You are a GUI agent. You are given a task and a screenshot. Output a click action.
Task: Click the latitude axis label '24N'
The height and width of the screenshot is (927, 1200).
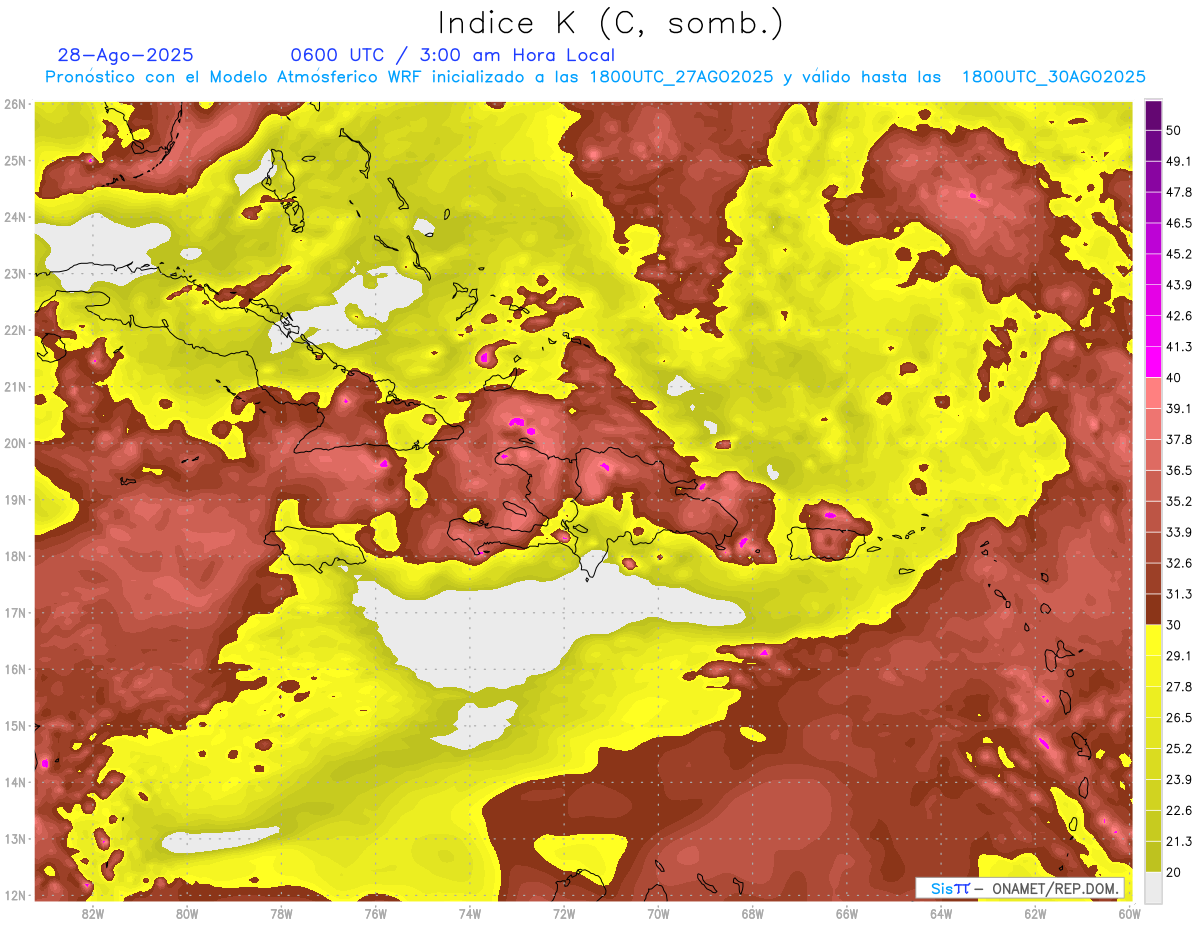pos(15,217)
